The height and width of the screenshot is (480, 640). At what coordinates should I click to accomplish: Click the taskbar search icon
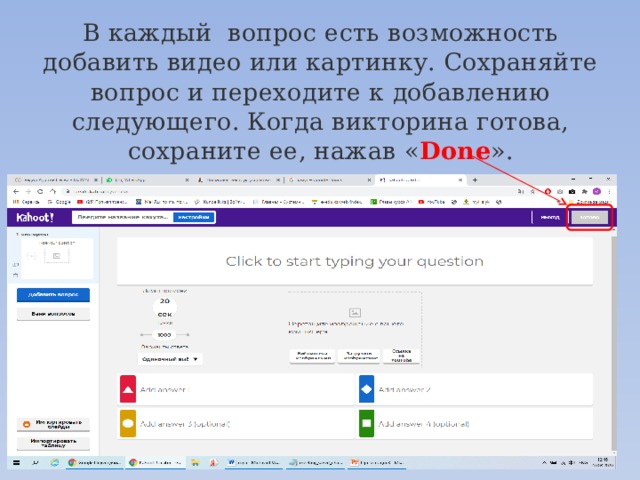click(x=36, y=462)
